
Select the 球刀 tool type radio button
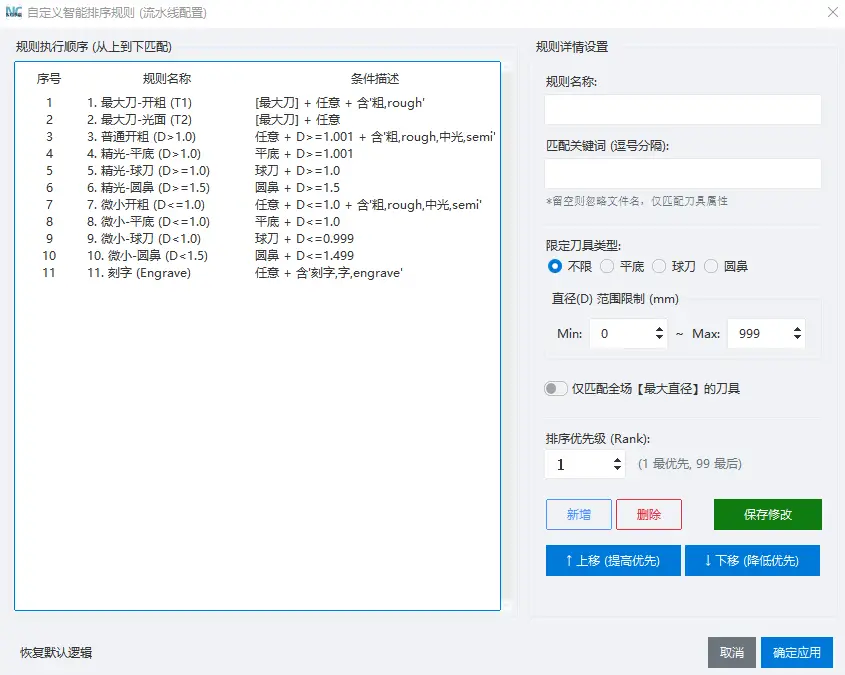657,266
